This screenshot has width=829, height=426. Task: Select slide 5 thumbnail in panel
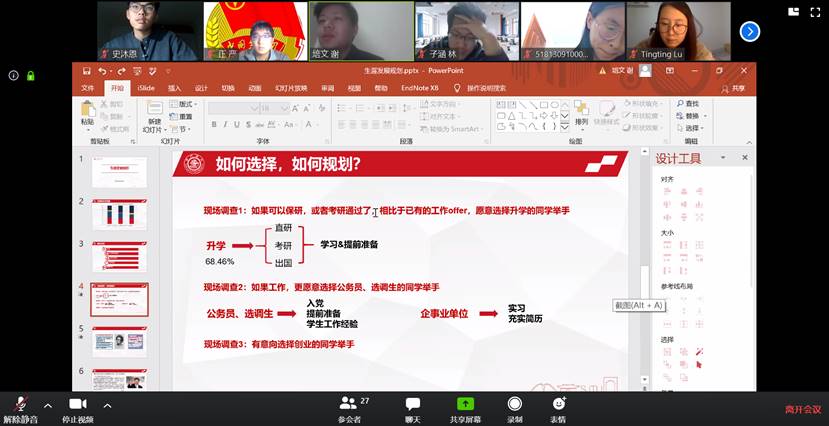point(120,342)
